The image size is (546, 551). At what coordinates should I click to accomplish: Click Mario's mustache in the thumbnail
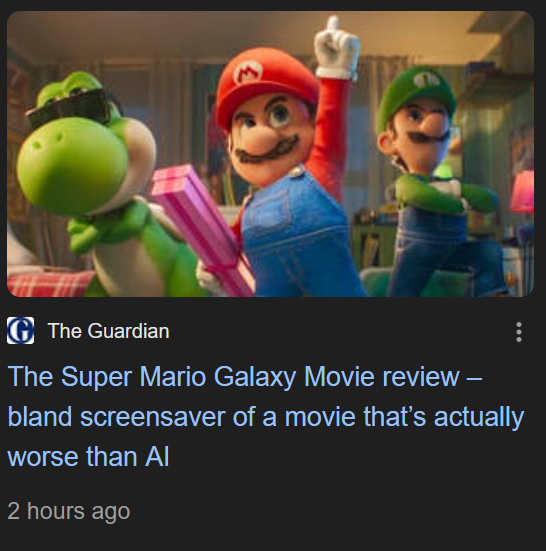(x=267, y=151)
